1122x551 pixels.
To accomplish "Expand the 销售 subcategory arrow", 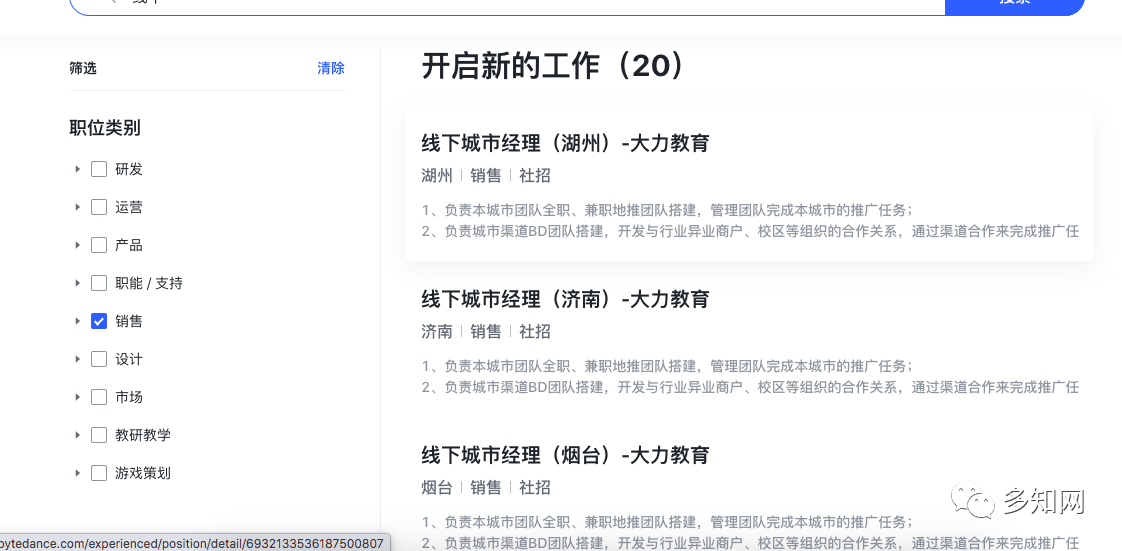I will pyautogui.click(x=77, y=321).
